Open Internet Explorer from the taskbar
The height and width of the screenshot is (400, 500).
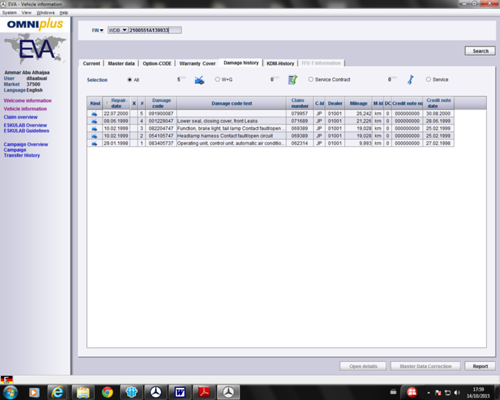click(58, 392)
